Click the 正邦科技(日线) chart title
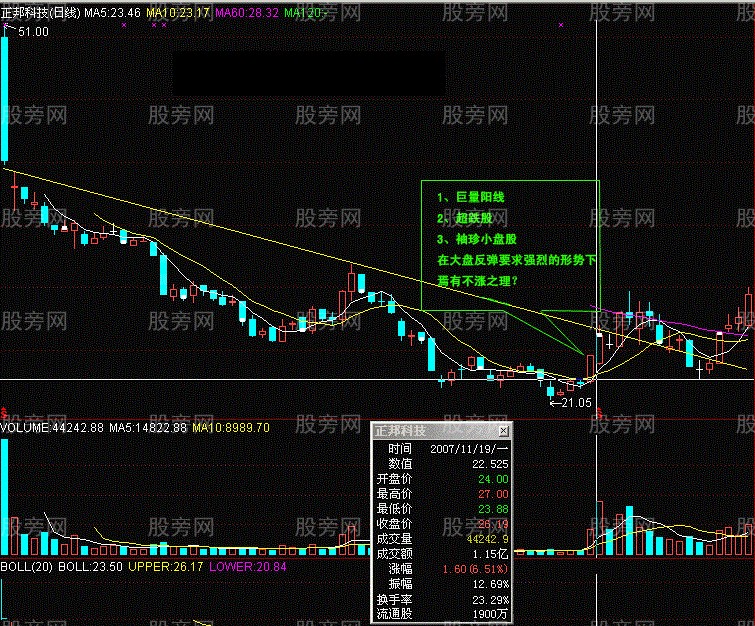 tap(40, 13)
